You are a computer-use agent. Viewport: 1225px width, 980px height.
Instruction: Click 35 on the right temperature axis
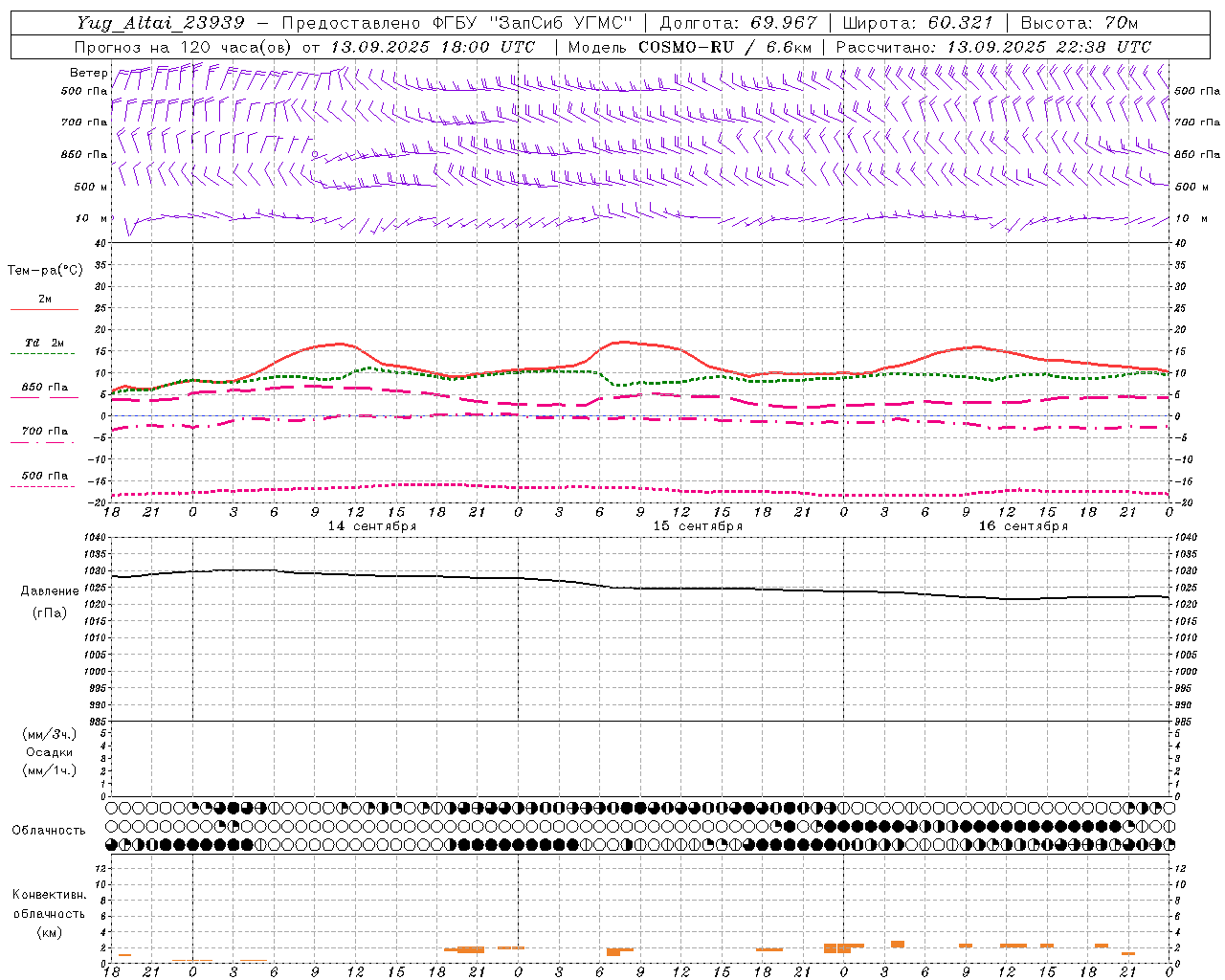(x=1180, y=265)
